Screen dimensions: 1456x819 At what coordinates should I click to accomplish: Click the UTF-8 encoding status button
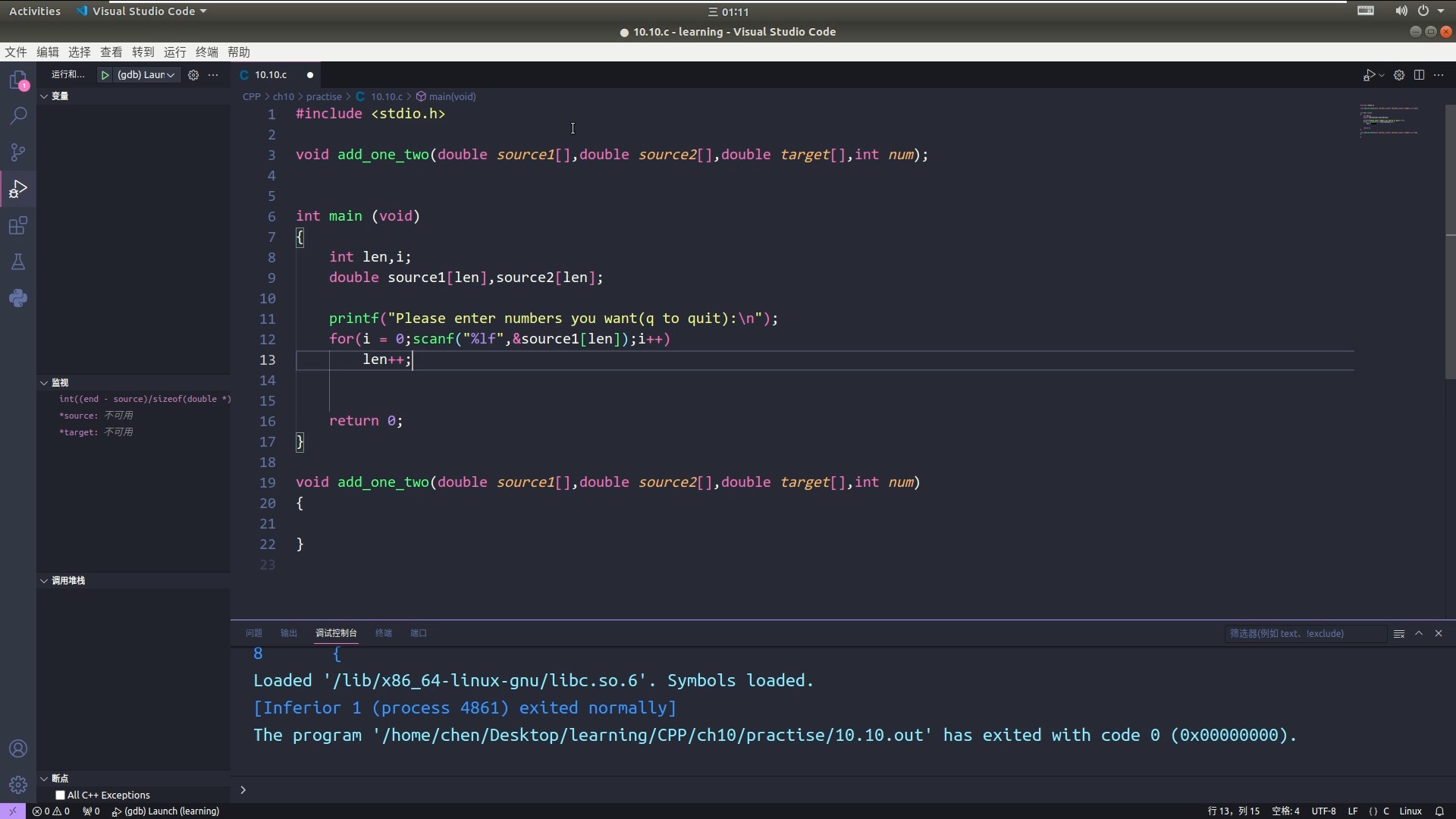[x=1323, y=811]
